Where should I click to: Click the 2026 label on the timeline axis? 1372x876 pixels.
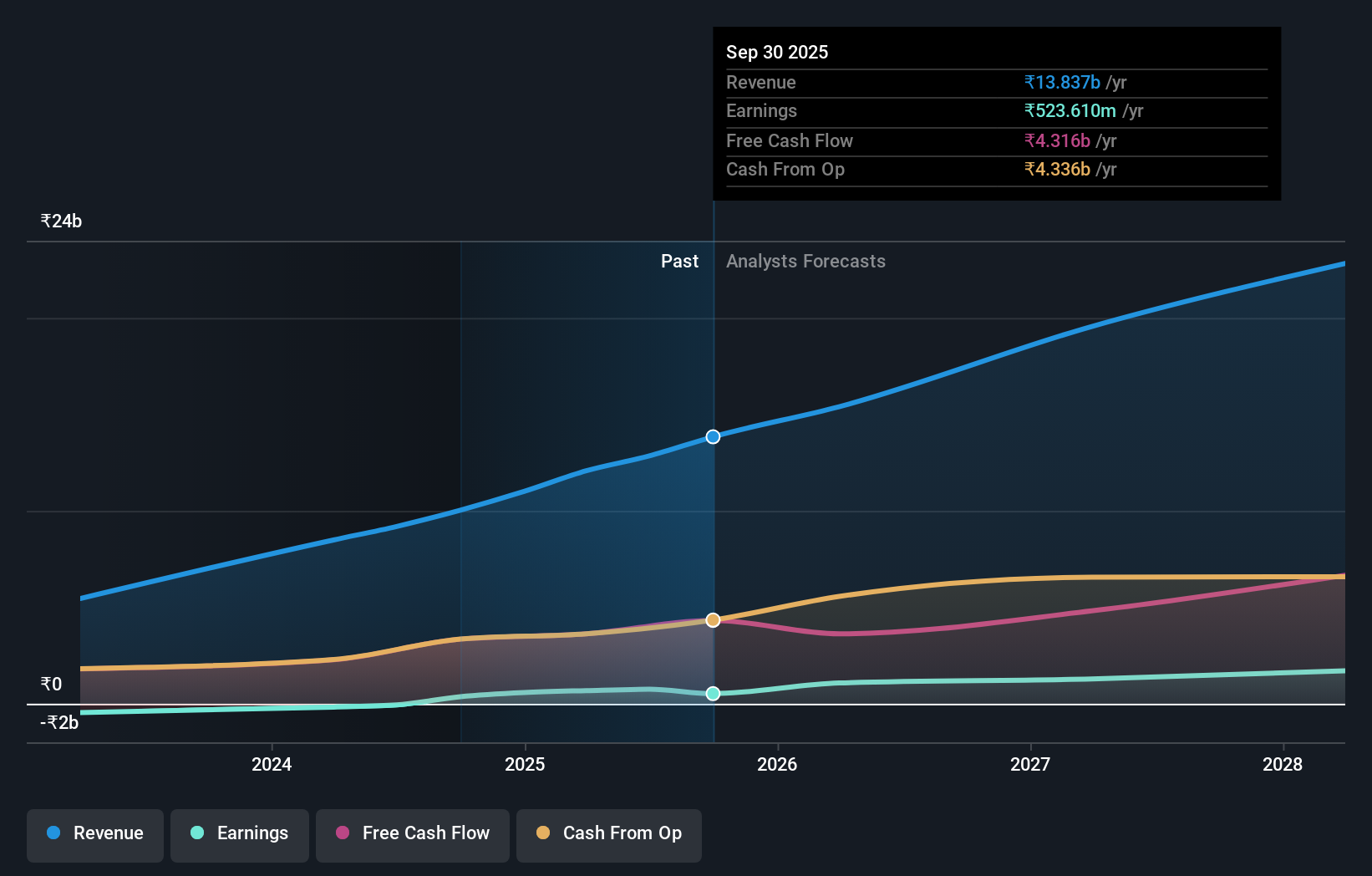tap(778, 764)
